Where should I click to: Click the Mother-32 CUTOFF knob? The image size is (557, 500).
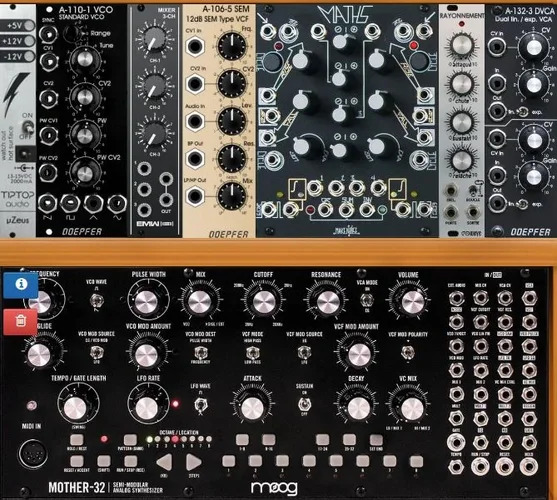[x=264, y=302]
